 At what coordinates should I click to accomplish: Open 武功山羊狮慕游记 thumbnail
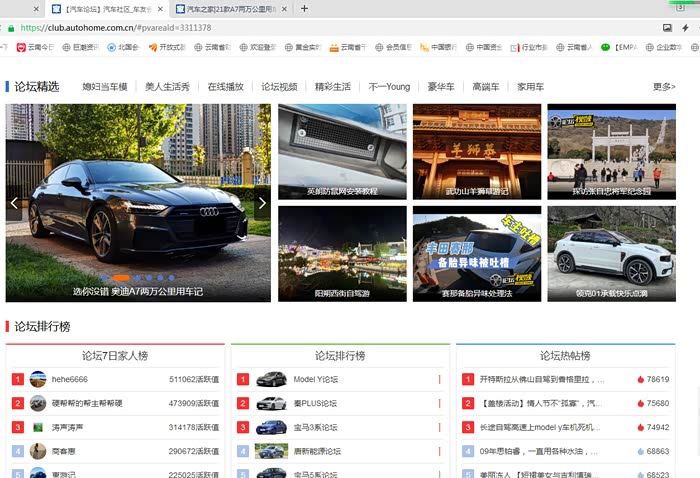[477, 151]
